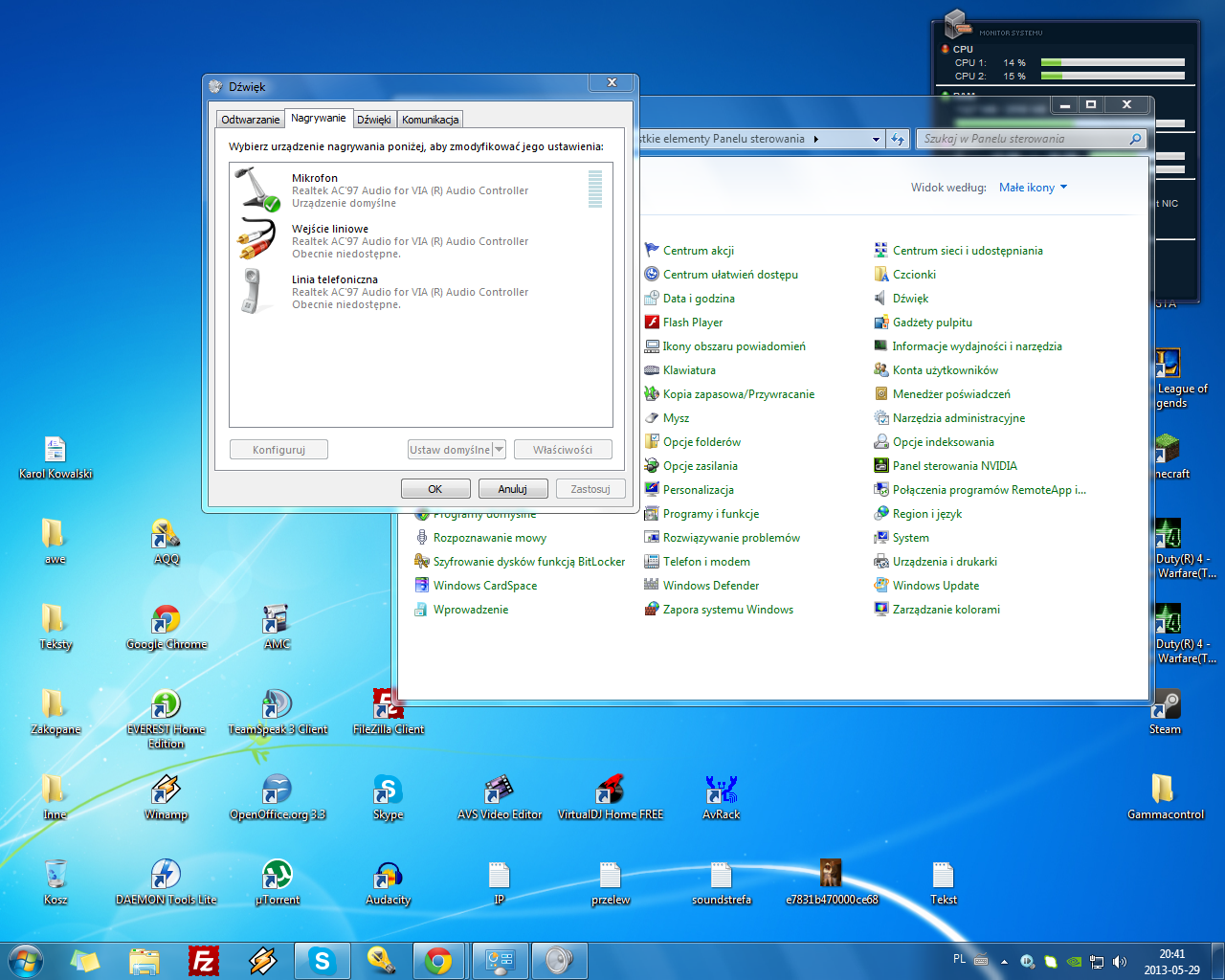Switch to the Nagrywanie tab
Viewport: 1225px width, 980px height.
tap(319, 118)
